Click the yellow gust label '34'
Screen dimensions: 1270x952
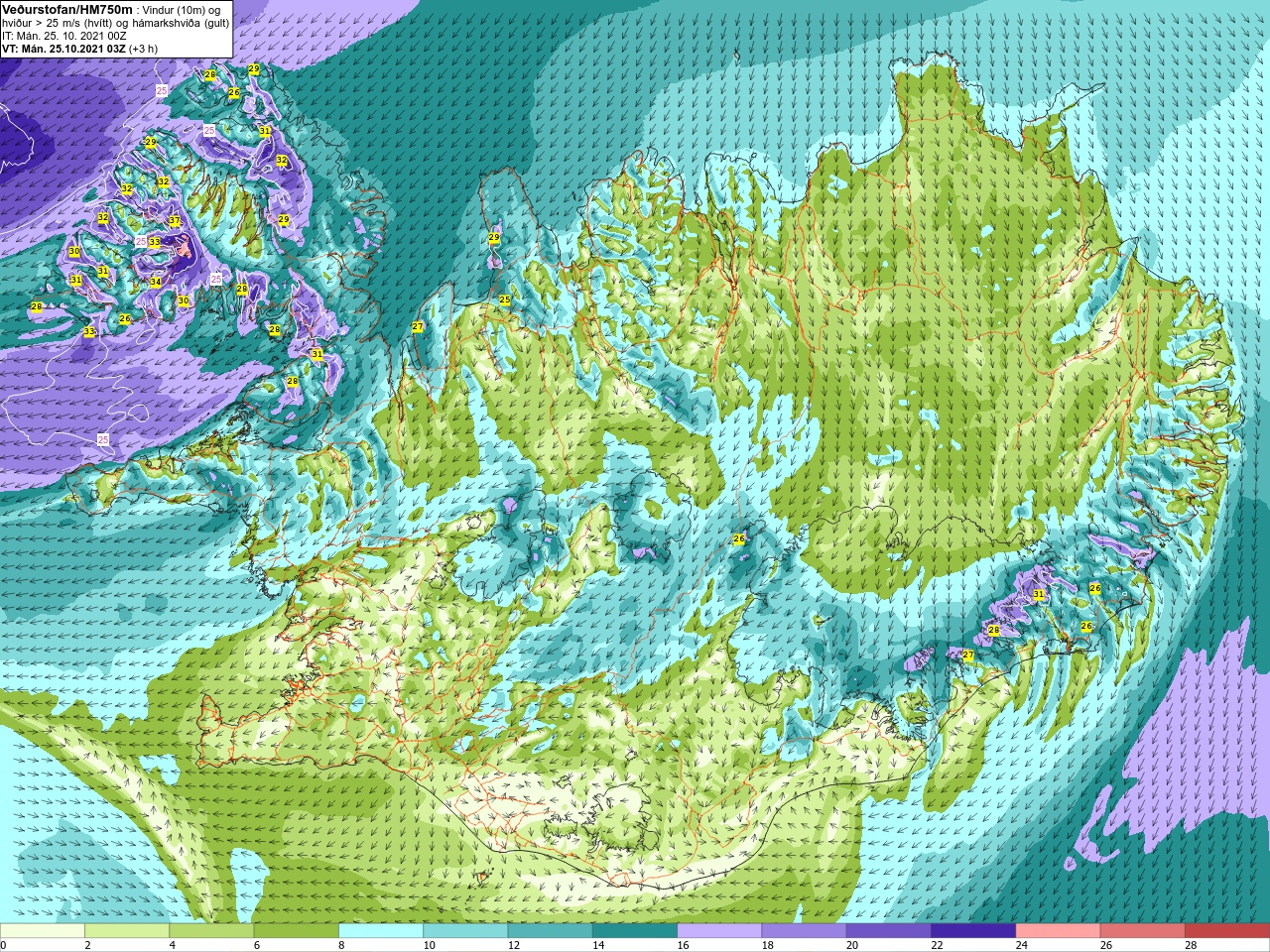[x=156, y=283]
